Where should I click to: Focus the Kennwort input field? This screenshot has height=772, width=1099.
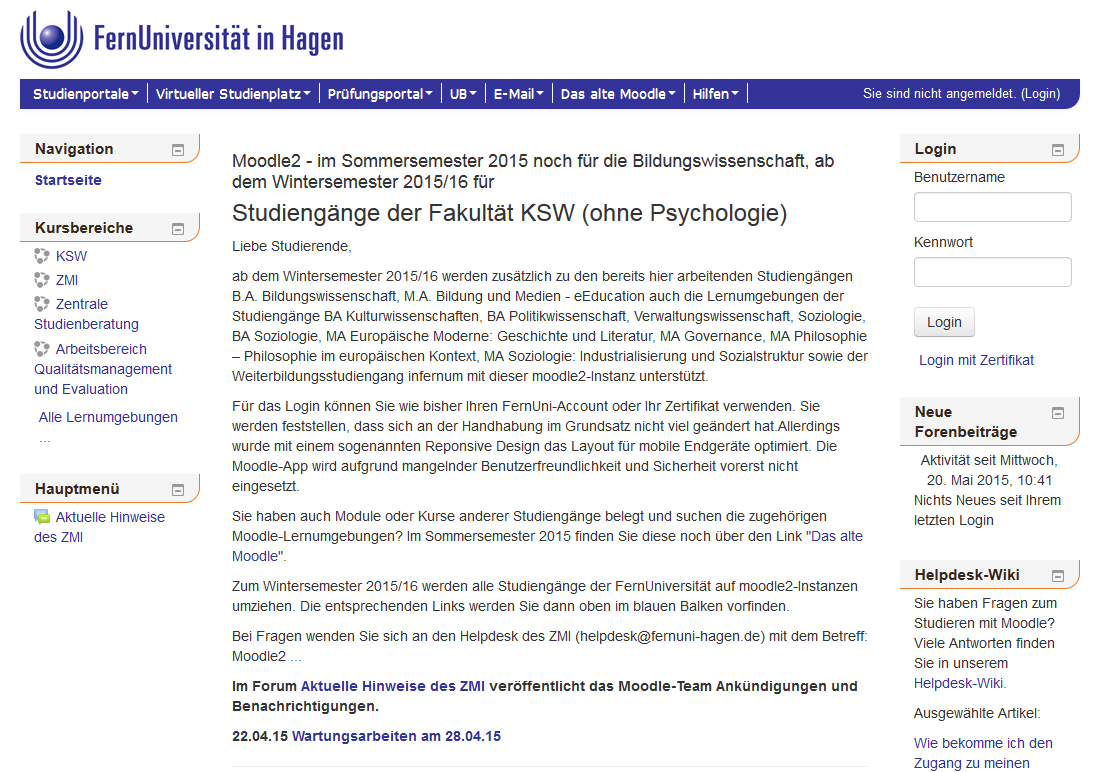pyautogui.click(x=992, y=272)
